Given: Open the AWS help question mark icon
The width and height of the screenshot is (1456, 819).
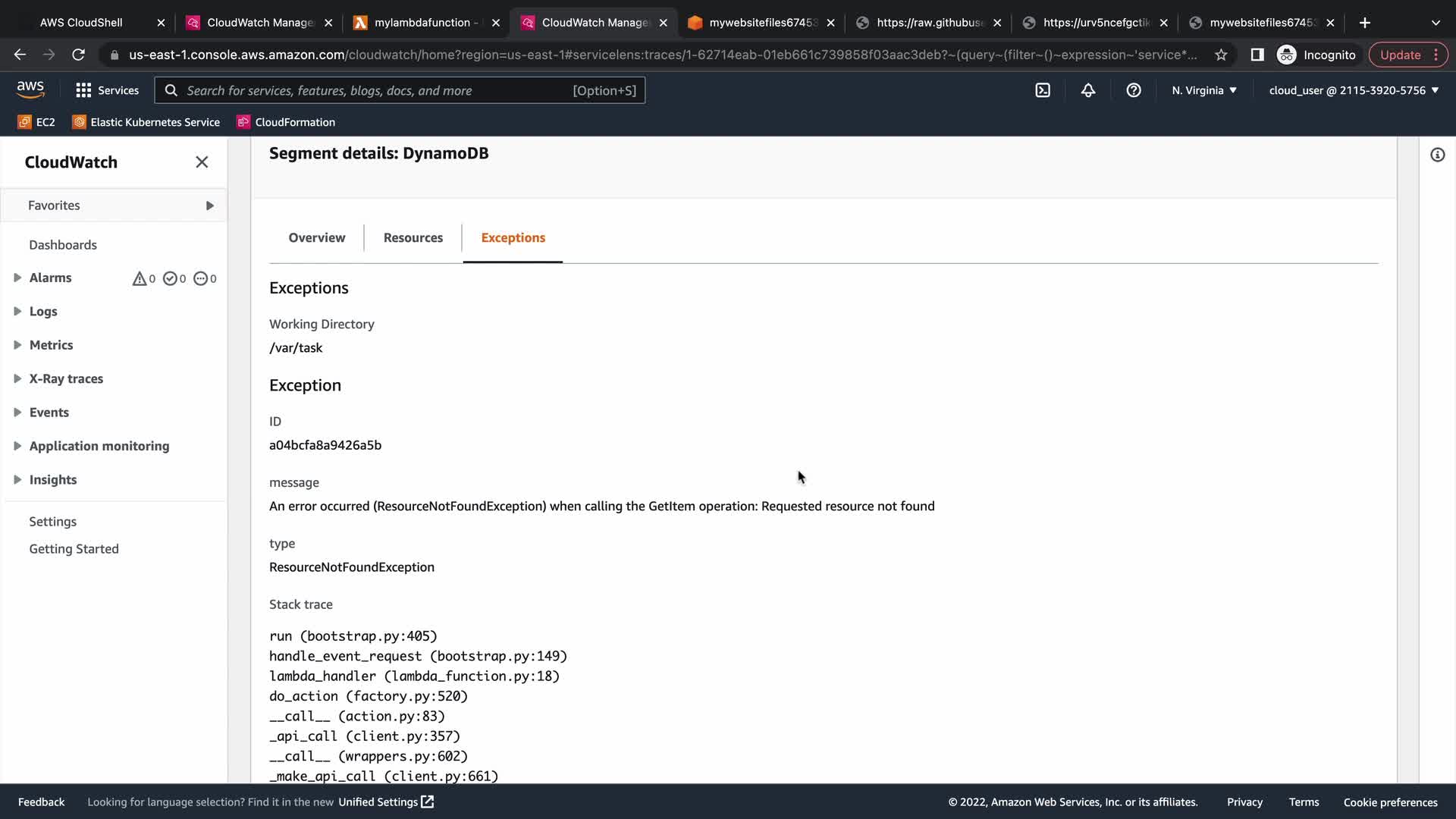Looking at the screenshot, I should [x=1134, y=90].
